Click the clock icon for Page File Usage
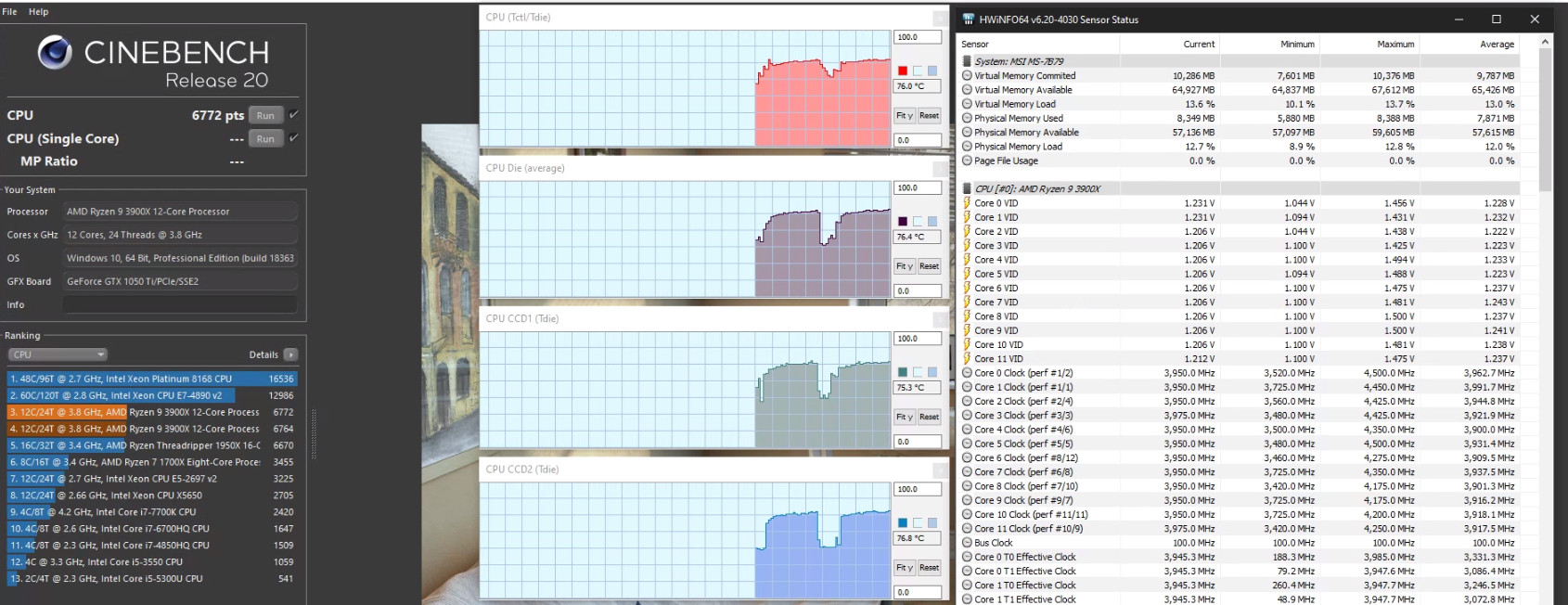Screen dimensions: 1568x605 967,161
